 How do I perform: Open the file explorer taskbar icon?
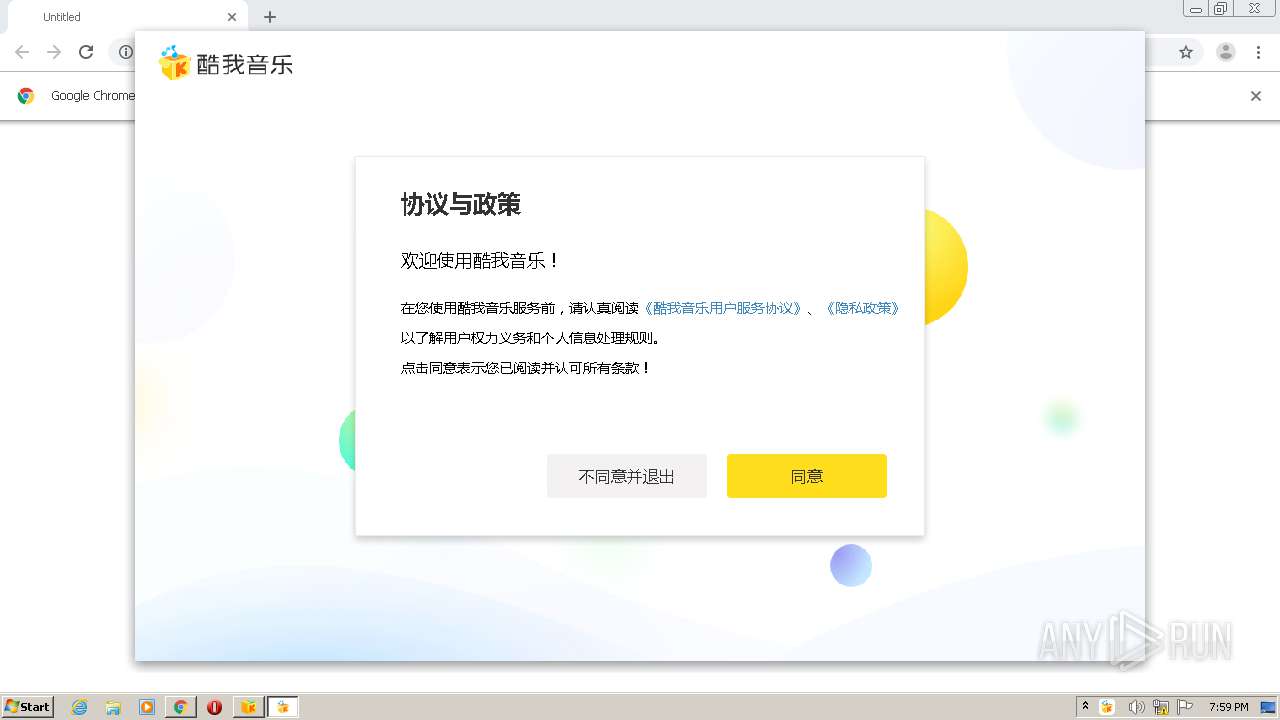[x=113, y=707]
